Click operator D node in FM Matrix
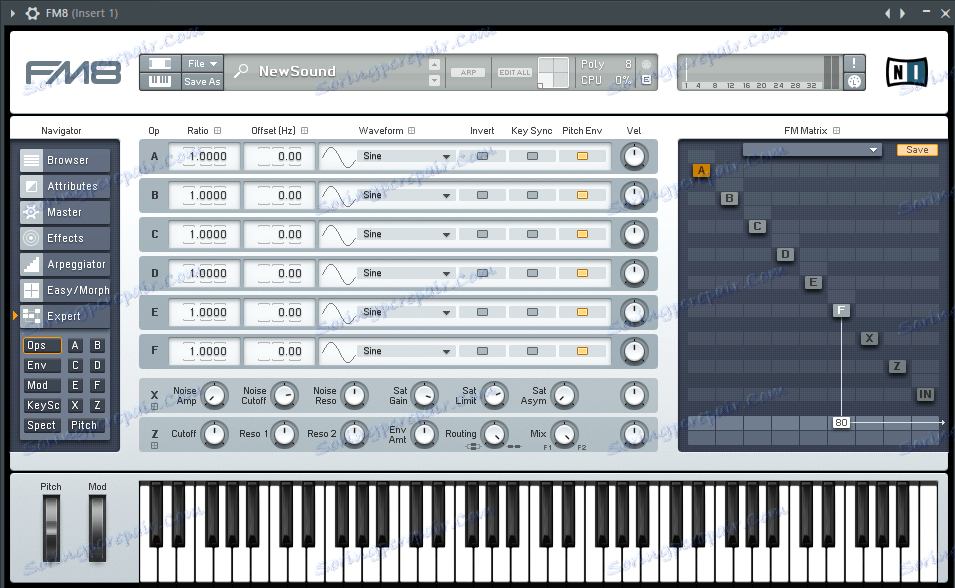The height and width of the screenshot is (588, 955). click(785, 254)
